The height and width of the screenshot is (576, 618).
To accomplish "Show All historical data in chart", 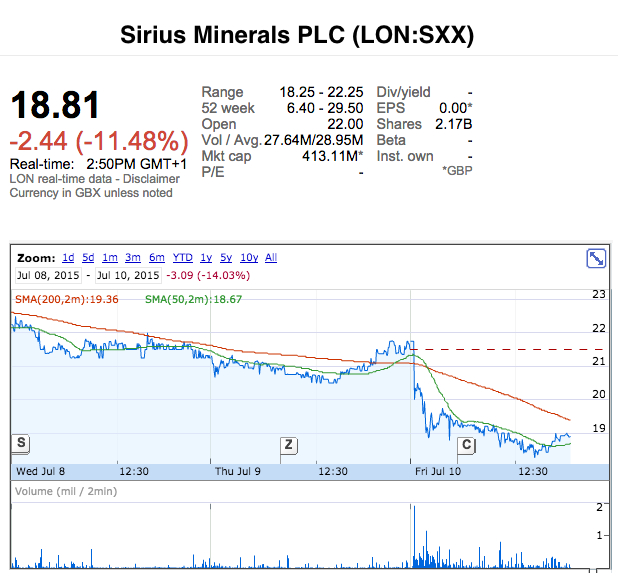I will coord(271,257).
